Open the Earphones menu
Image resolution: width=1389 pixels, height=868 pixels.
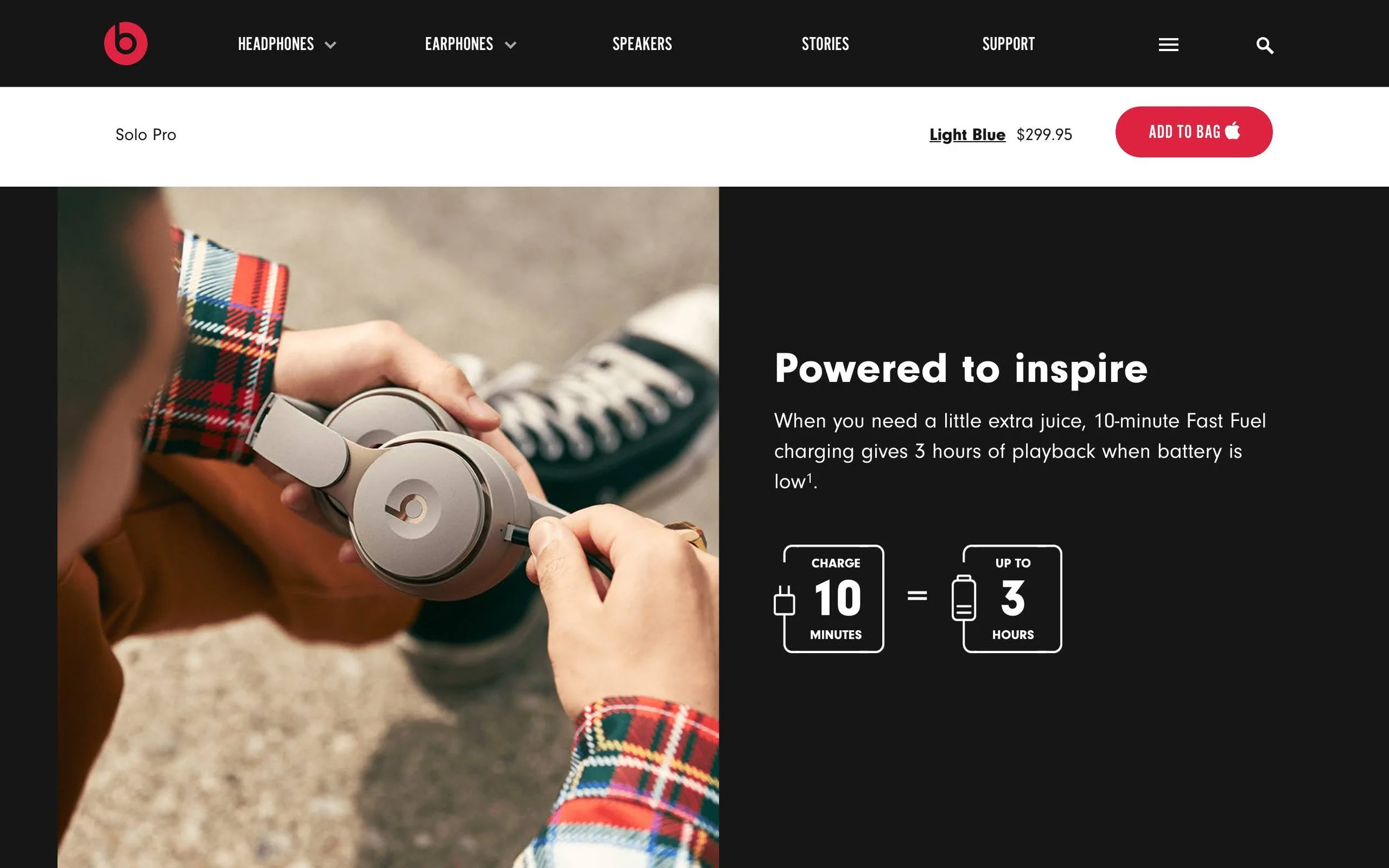(459, 44)
